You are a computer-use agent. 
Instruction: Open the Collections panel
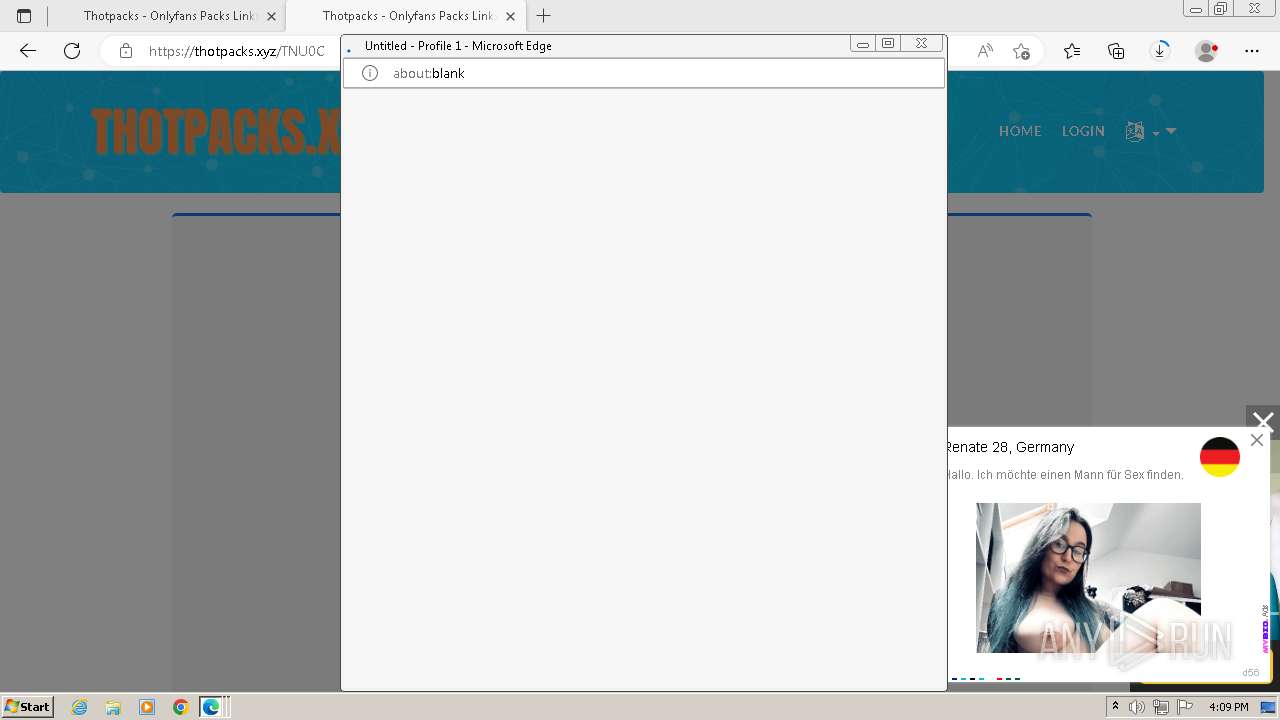pyautogui.click(x=1116, y=51)
